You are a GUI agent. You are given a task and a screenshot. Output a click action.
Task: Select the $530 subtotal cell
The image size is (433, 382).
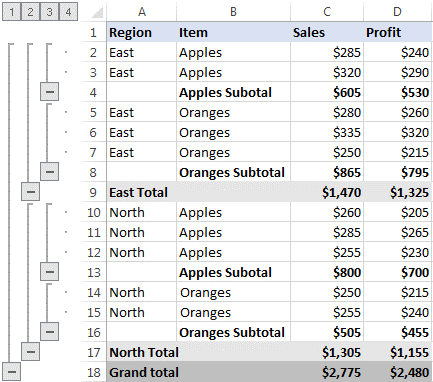click(398, 92)
